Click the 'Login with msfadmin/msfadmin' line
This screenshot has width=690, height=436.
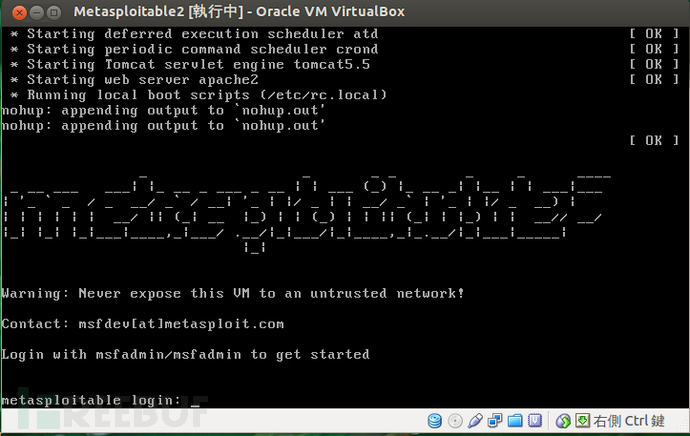tap(185, 355)
